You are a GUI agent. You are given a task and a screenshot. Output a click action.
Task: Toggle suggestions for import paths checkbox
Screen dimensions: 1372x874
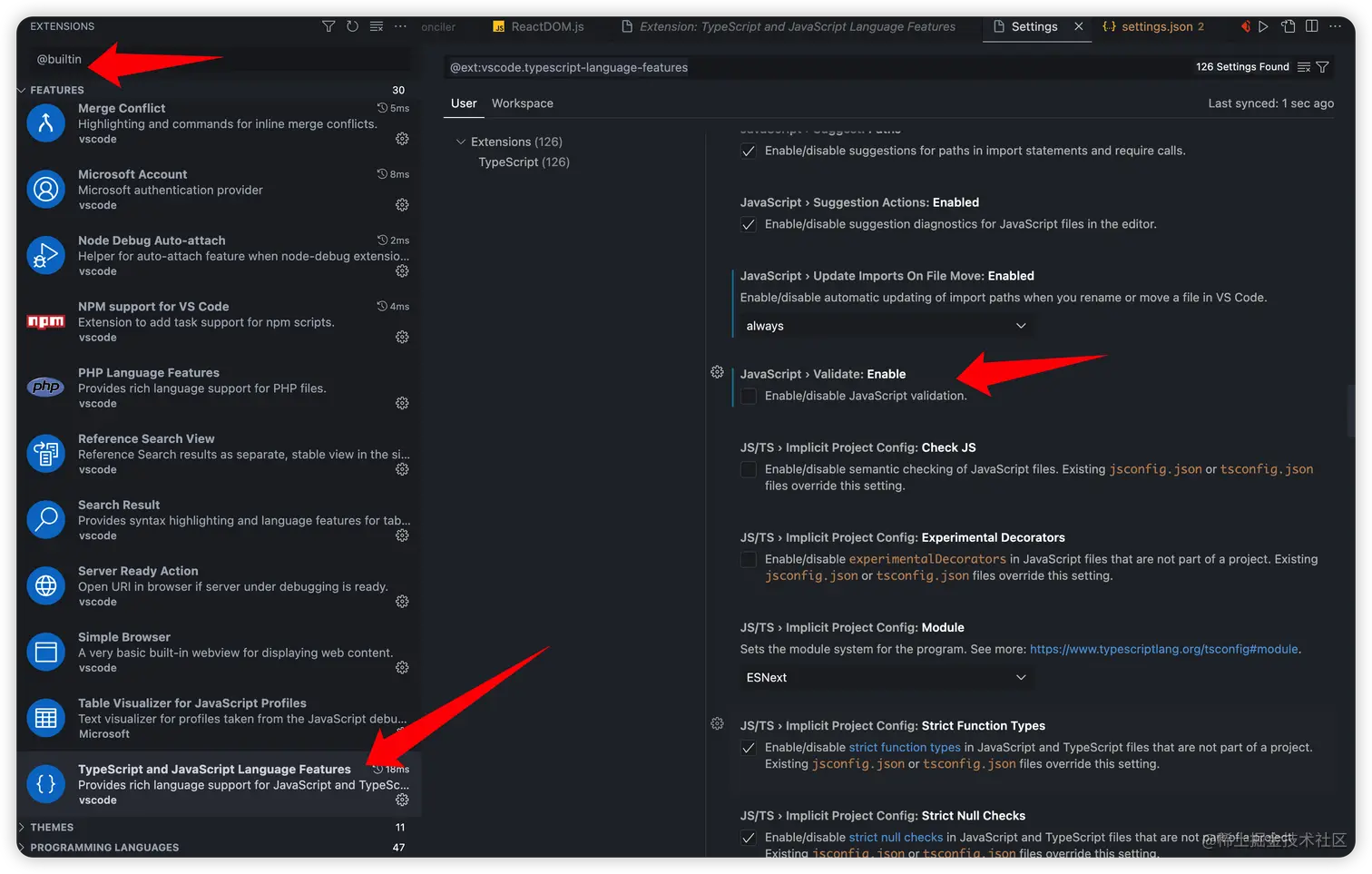click(749, 152)
